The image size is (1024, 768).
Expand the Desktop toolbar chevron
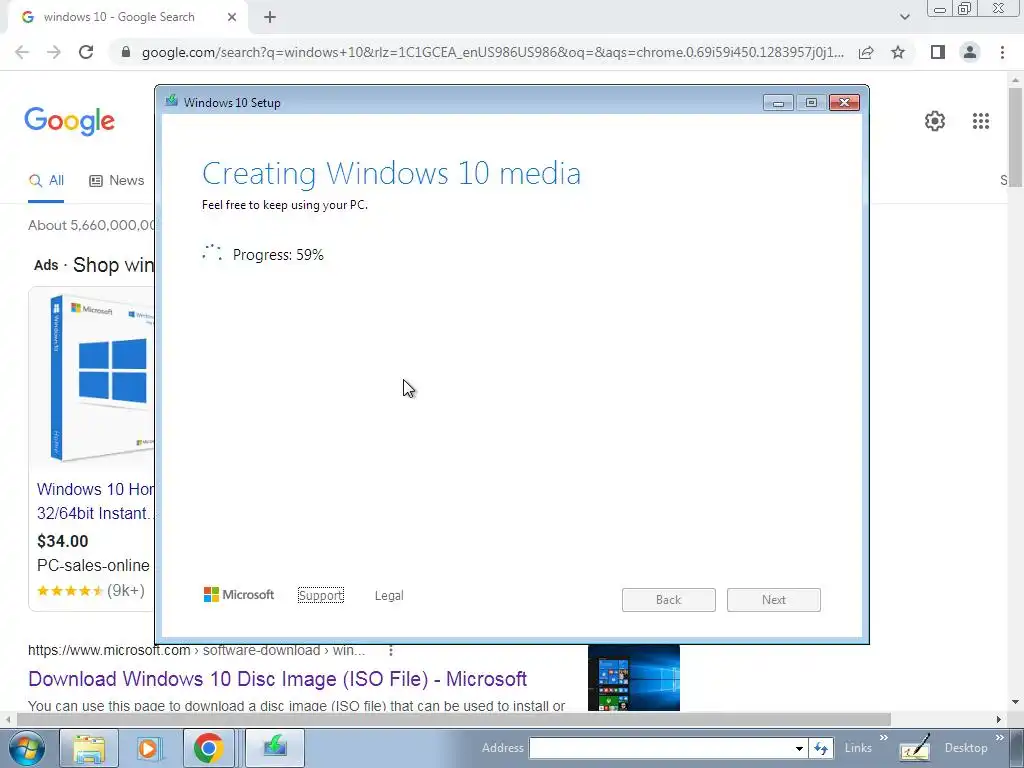point(1000,738)
